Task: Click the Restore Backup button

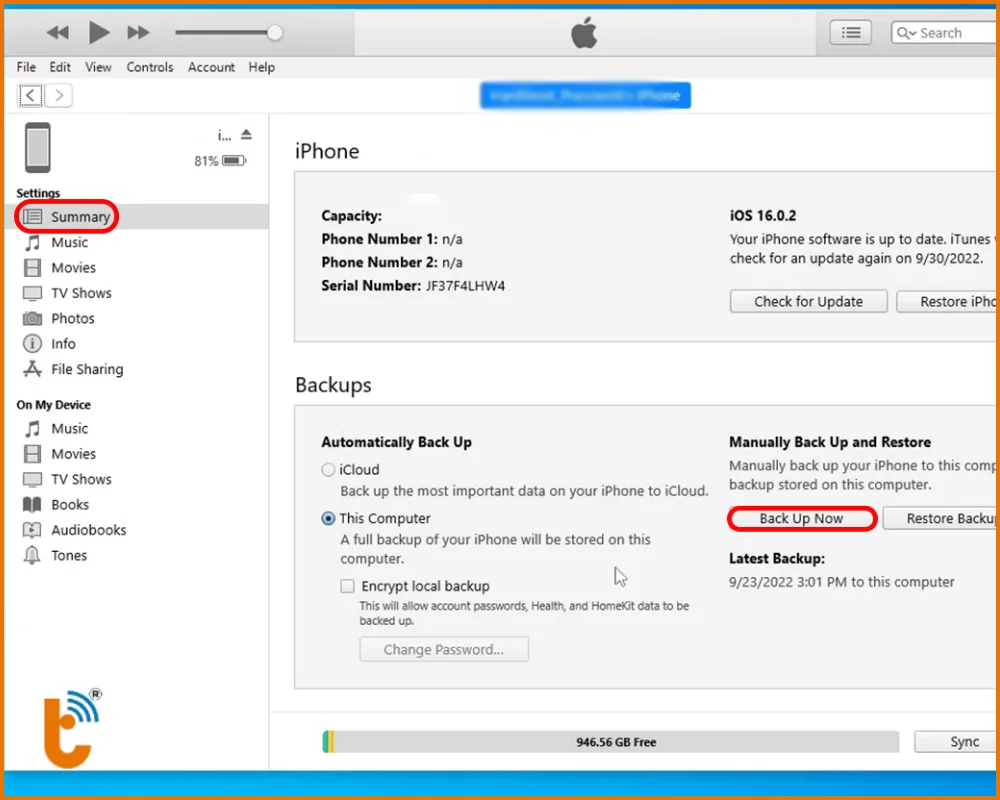Action: coord(941,519)
